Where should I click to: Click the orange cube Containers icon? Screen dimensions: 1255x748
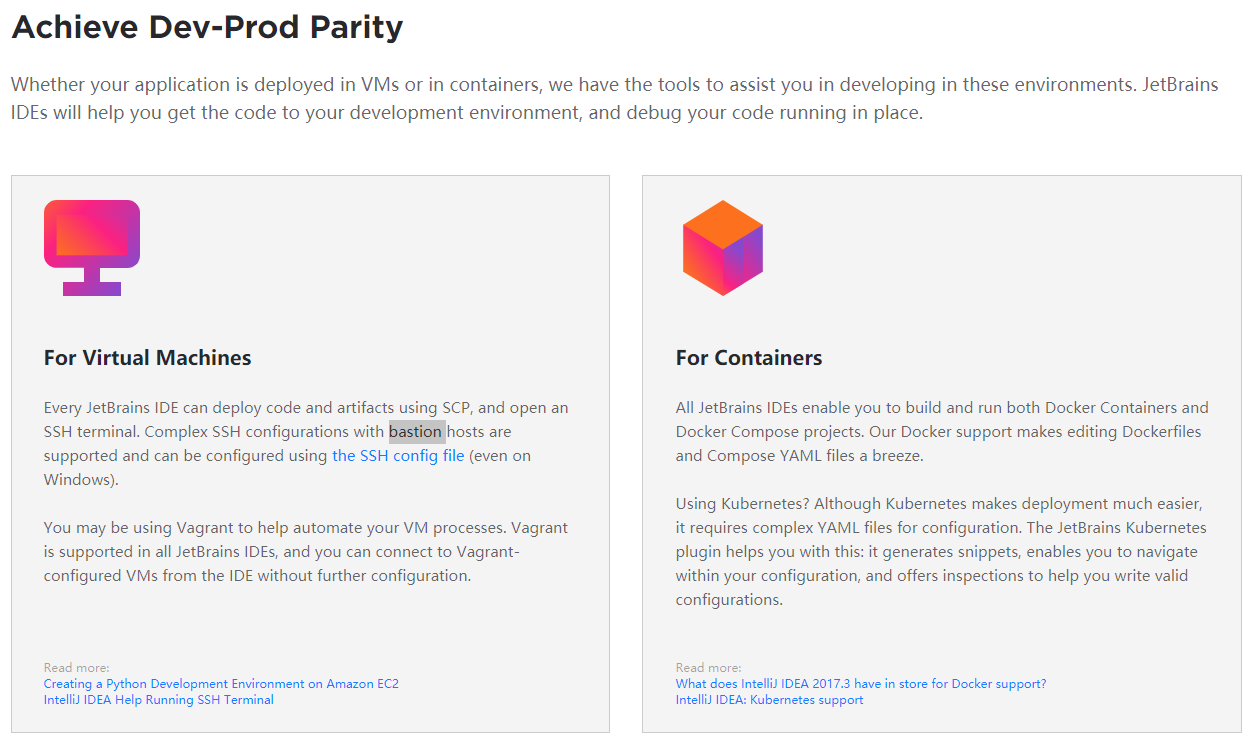click(722, 248)
